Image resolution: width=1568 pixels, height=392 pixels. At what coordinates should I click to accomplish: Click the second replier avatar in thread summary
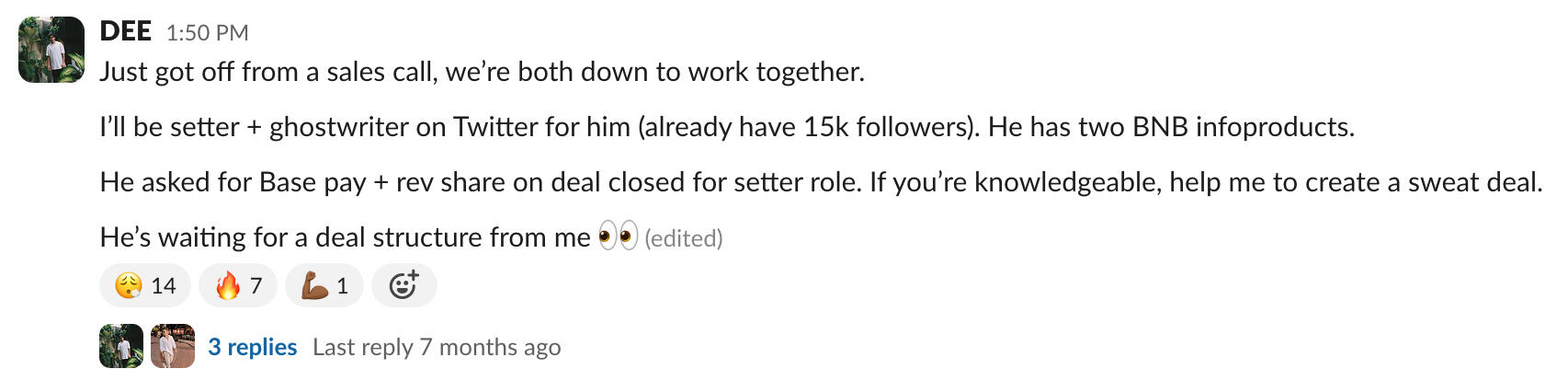pyautogui.click(x=173, y=346)
